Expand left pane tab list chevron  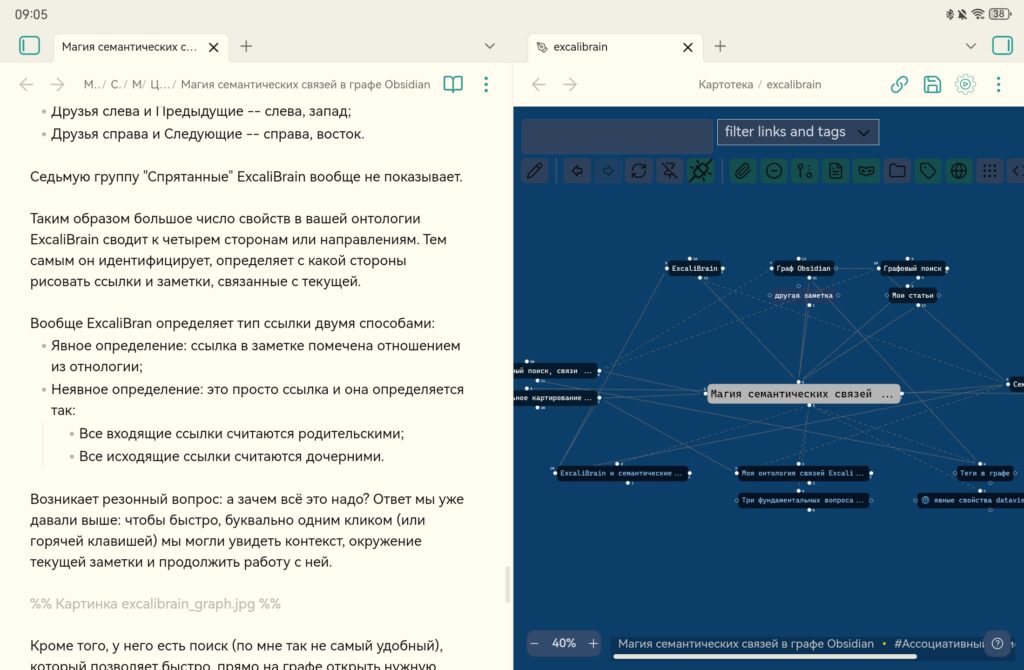tap(490, 46)
